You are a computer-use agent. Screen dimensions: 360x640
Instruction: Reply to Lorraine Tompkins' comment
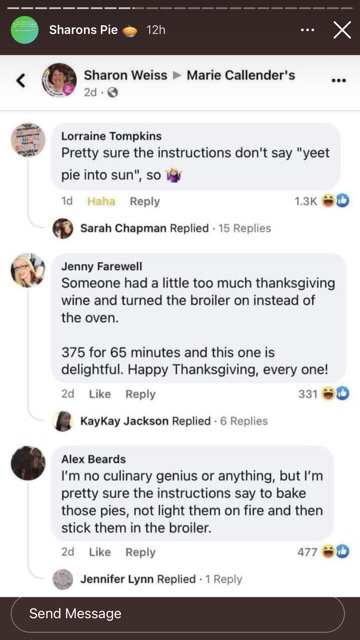pos(144,201)
